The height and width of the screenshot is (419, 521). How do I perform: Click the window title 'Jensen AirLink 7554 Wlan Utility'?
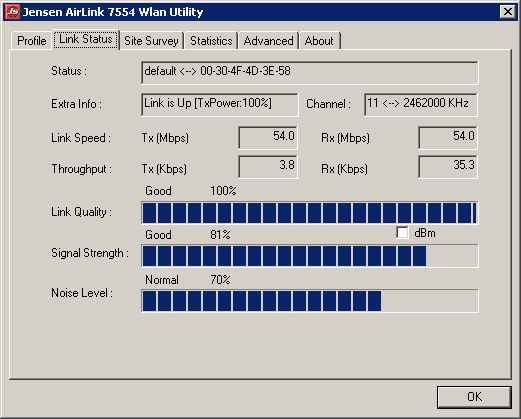pos(113,12)
